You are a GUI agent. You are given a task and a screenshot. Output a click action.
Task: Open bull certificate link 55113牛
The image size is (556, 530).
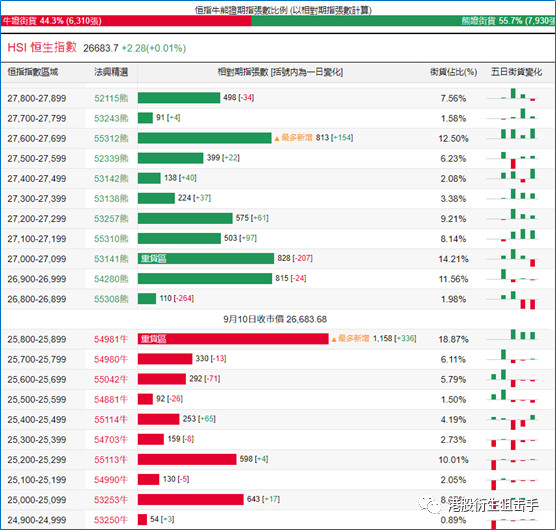coord(111,460)
